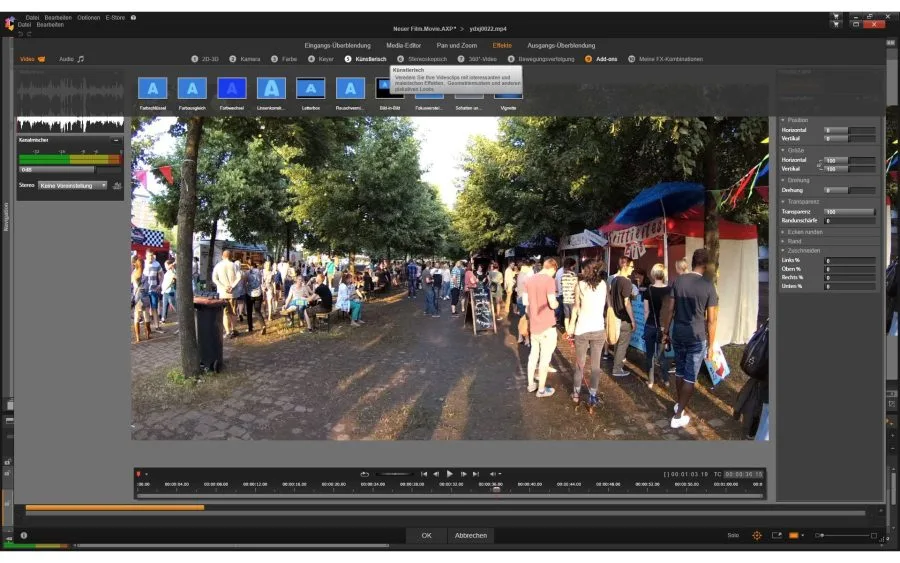Select the Rauschverminderung effect icon

pyautogui.click(x=350, y=88)
